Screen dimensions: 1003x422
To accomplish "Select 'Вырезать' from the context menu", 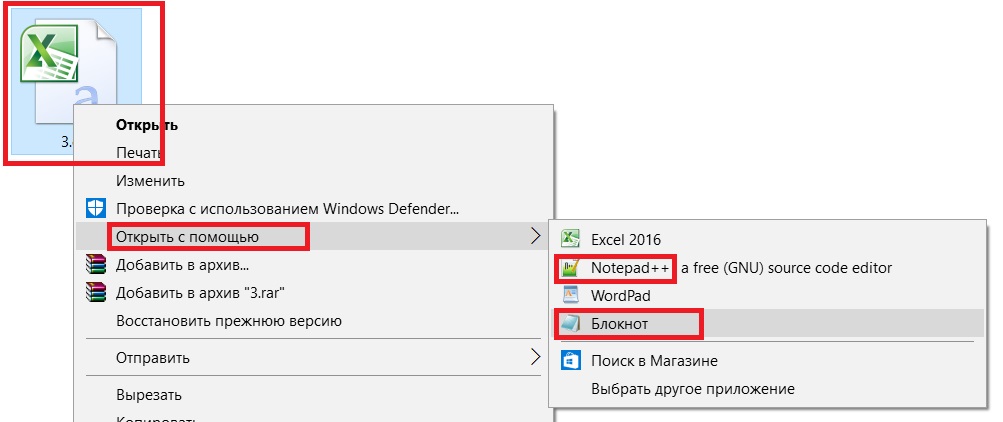I will [149, 394].
